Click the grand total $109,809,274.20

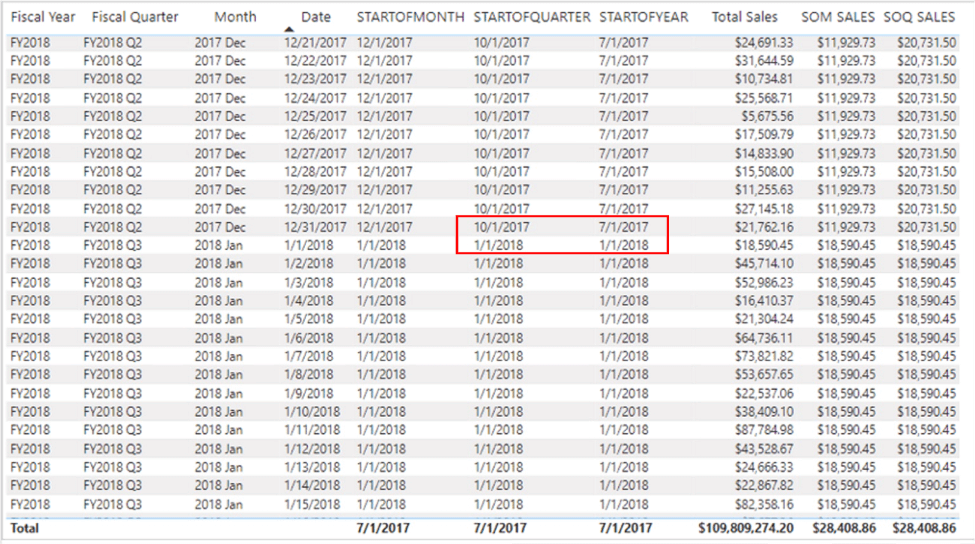point(746,528)
